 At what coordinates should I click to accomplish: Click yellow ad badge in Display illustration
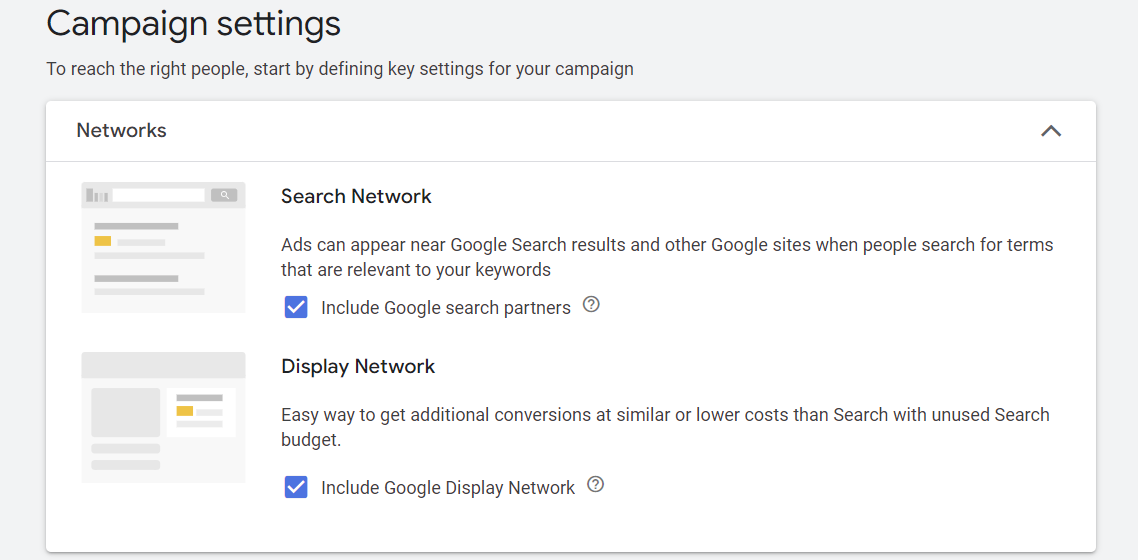pos(184,411)
